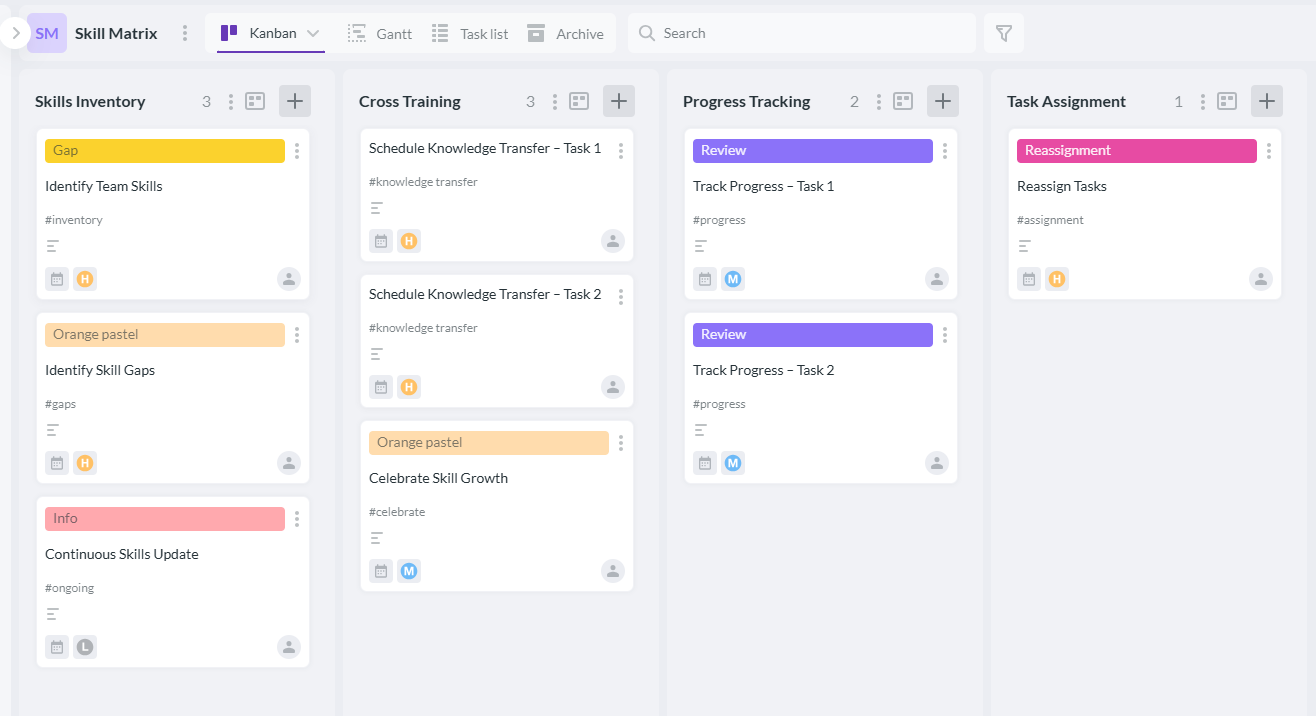Click the filter funnel icon

tap(1004, 34)
